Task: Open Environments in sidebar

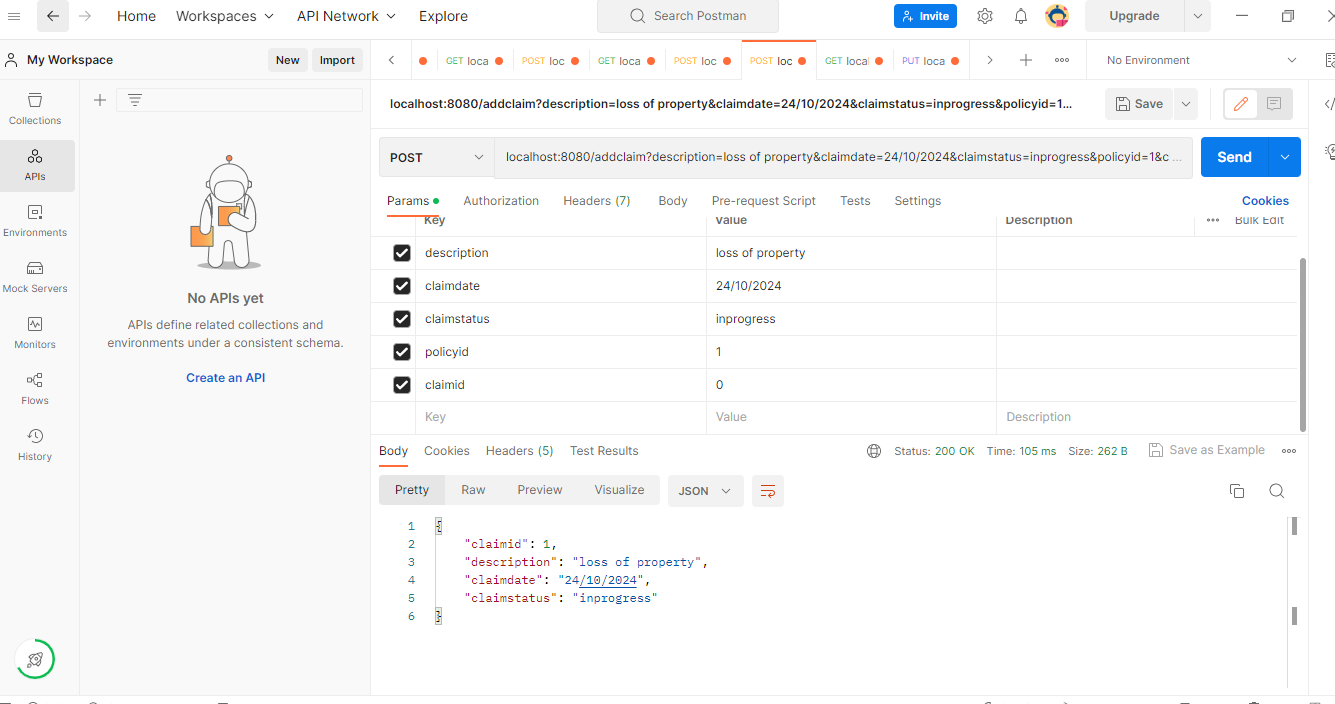Action: [x=35, y=221]
